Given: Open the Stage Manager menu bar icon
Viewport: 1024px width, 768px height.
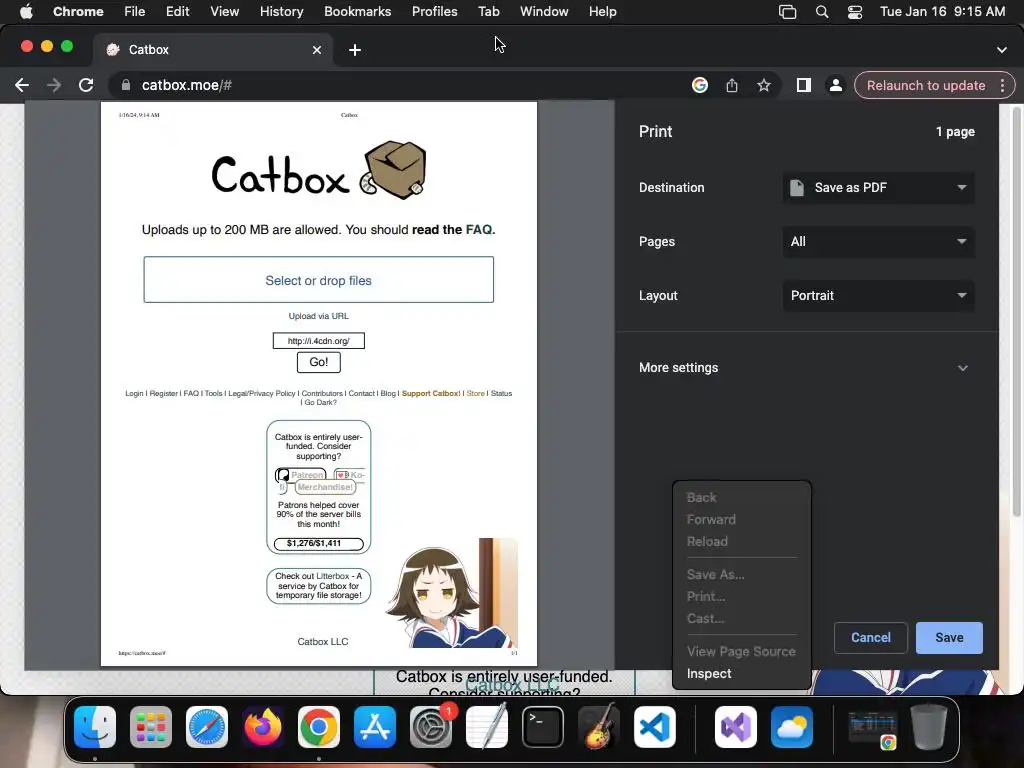Looking at the screenshot, I should 788,12.
